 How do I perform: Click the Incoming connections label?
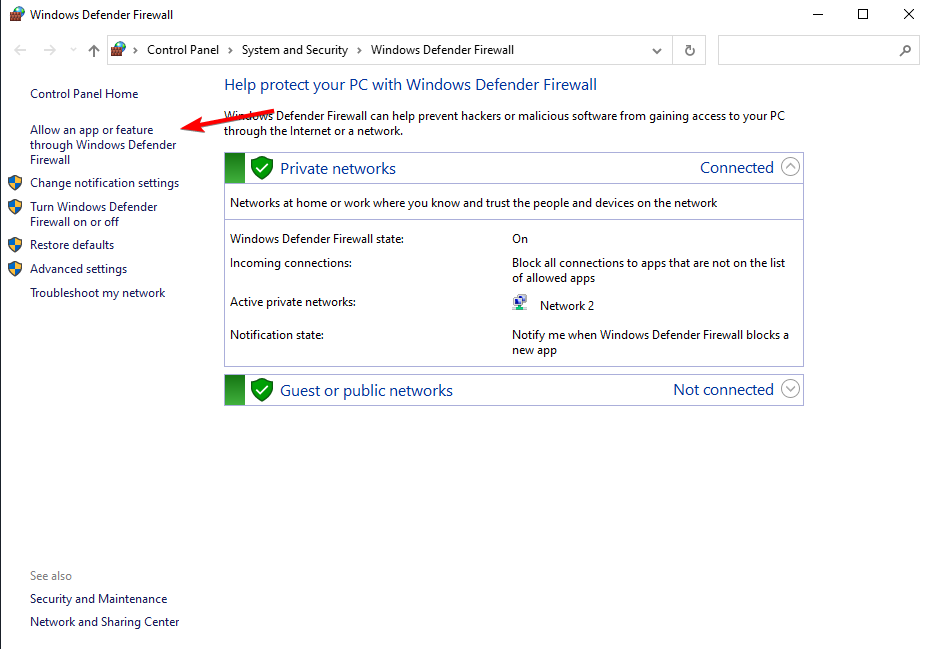[291, 263]
